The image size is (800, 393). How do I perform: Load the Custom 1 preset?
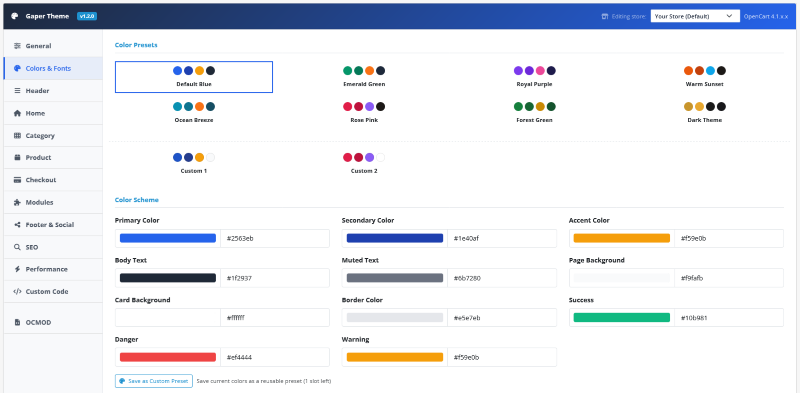[194, 164]
